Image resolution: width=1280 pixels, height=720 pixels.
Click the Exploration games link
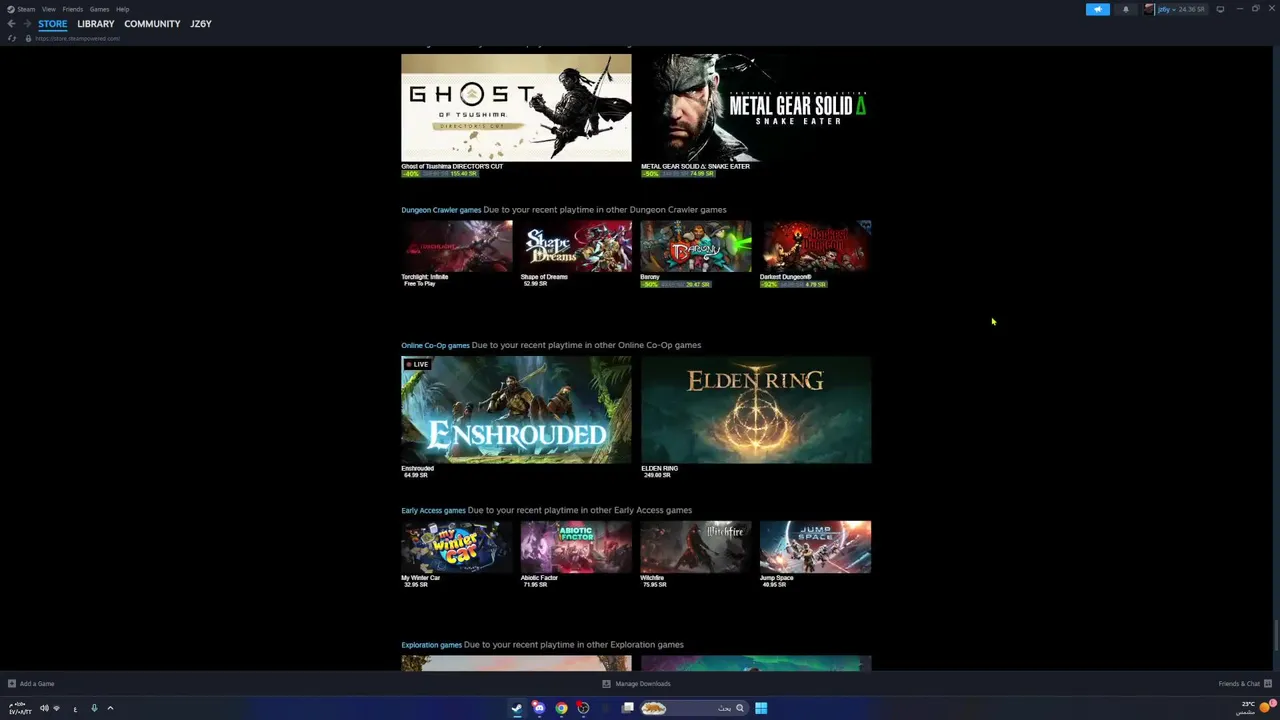click(431, 645)
